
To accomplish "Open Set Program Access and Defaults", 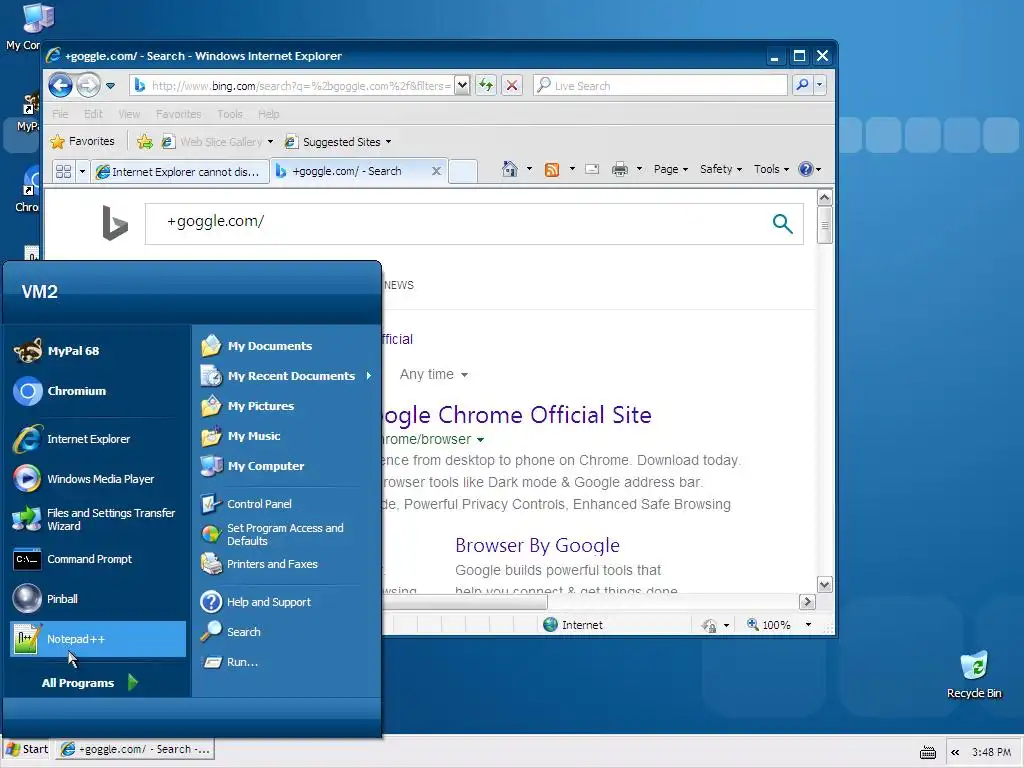I will click(x=286, y=534).
